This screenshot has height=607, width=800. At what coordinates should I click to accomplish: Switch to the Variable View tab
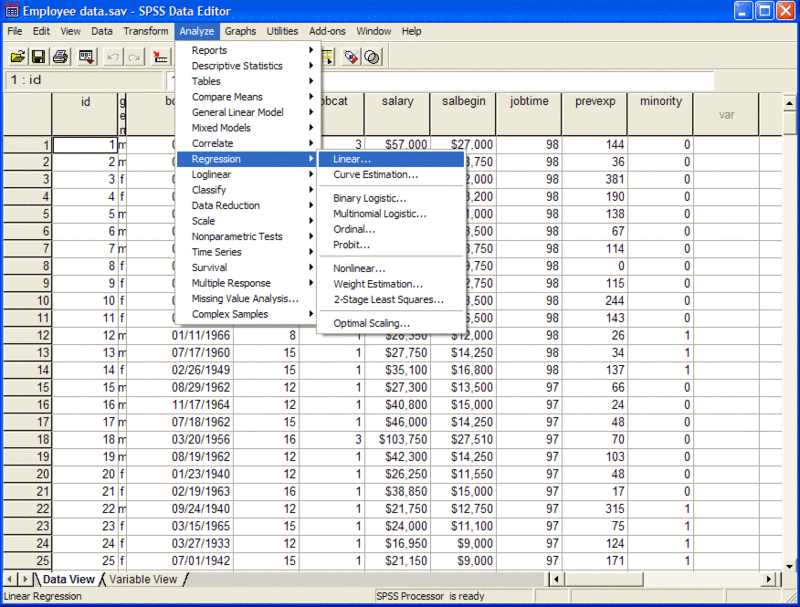(x=143, y=579)
